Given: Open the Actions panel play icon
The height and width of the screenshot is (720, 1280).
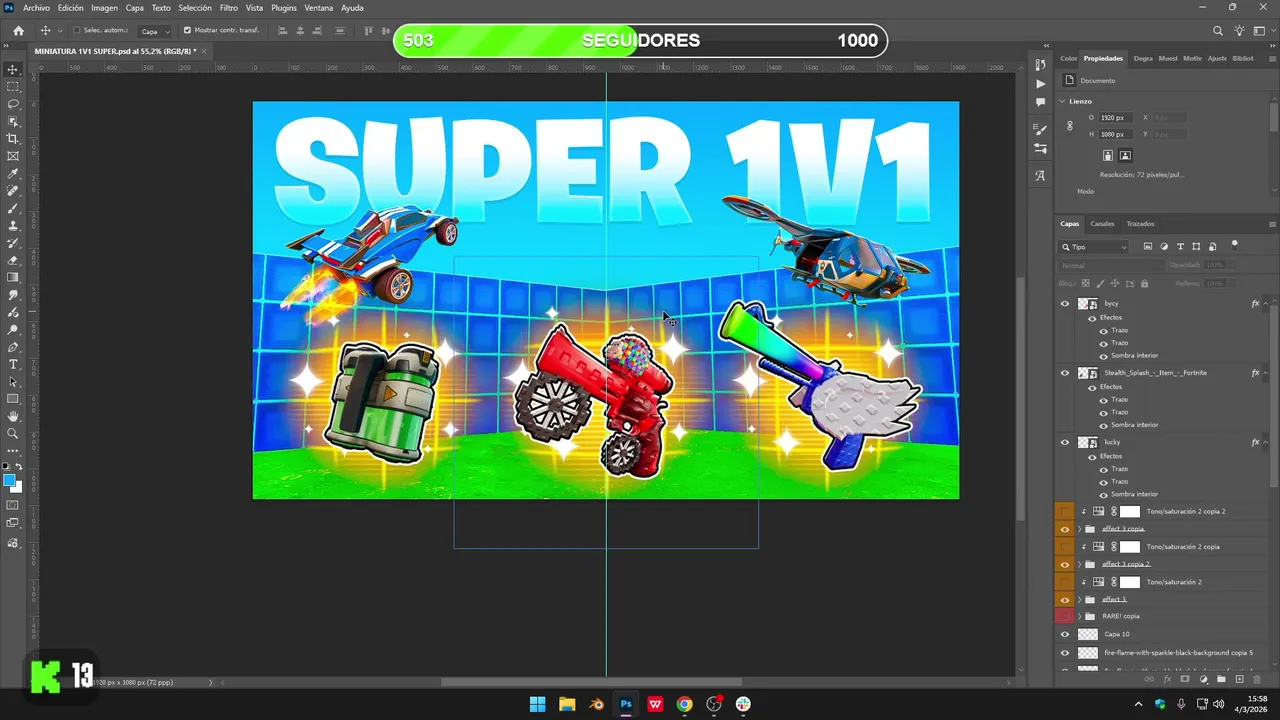Looking at the screenshot, I should 1041,84.
